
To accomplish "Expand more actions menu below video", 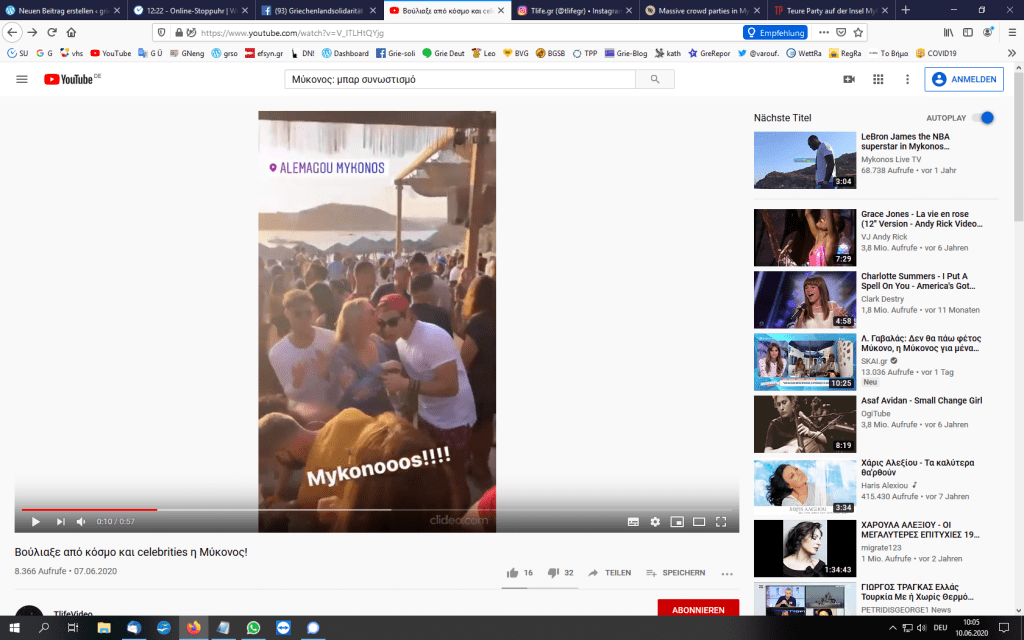I will point(727,573).
